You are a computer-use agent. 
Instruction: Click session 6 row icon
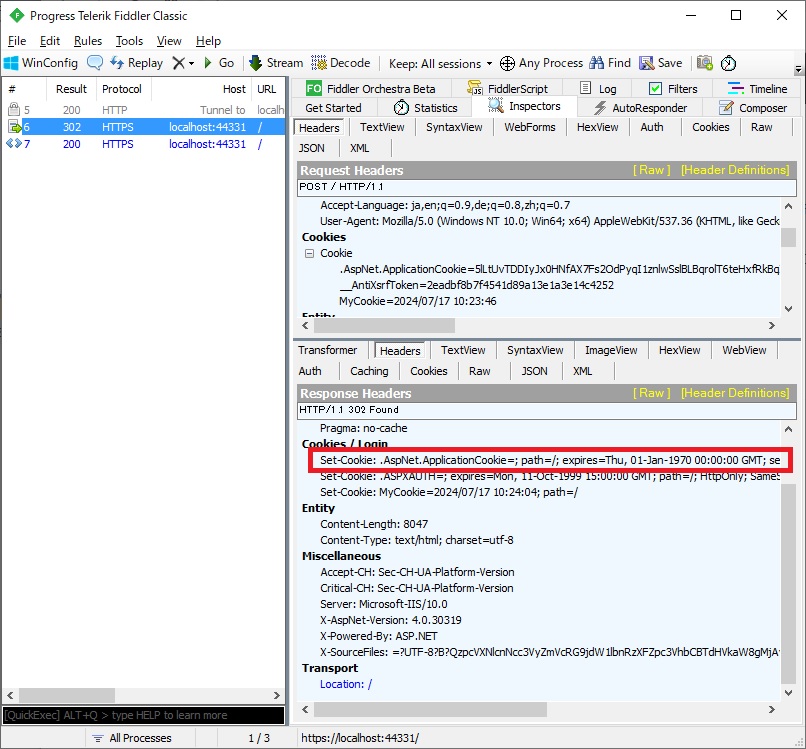click(x=14, y=127)
